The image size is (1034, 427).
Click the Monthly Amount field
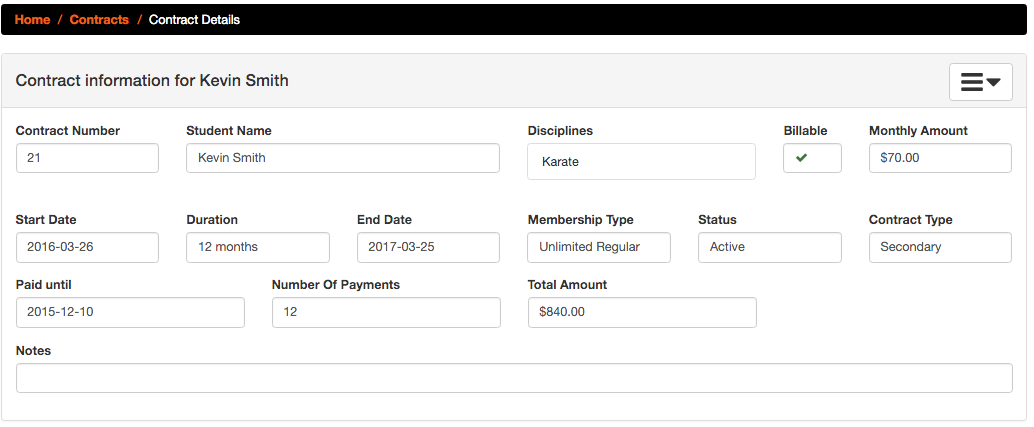(940, 158)
